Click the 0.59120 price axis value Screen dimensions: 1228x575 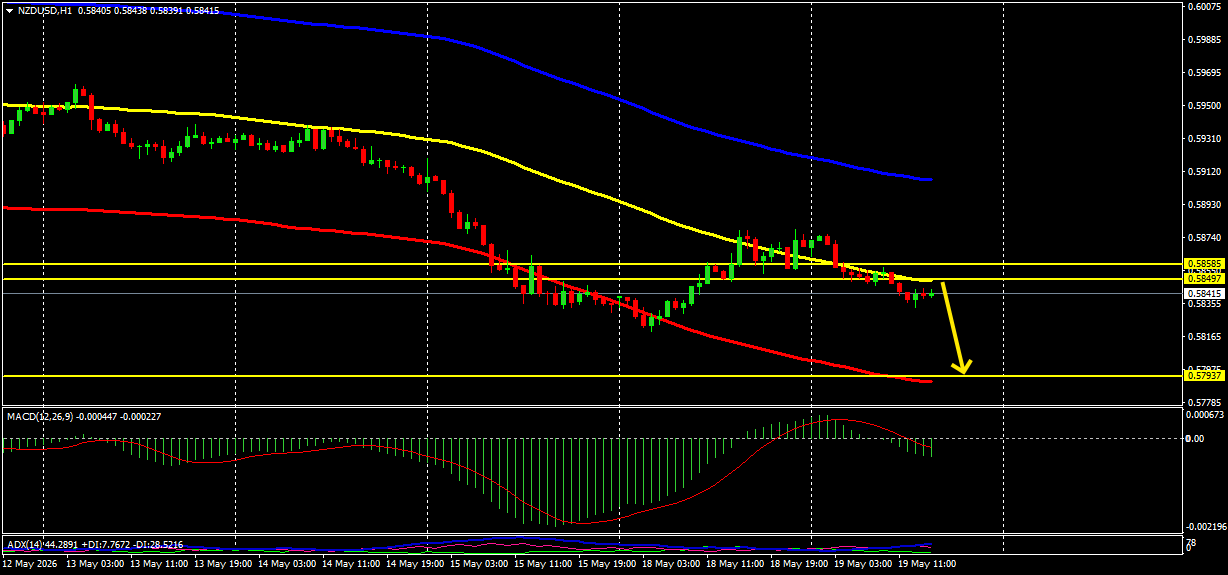click(x=1206, y=172)
